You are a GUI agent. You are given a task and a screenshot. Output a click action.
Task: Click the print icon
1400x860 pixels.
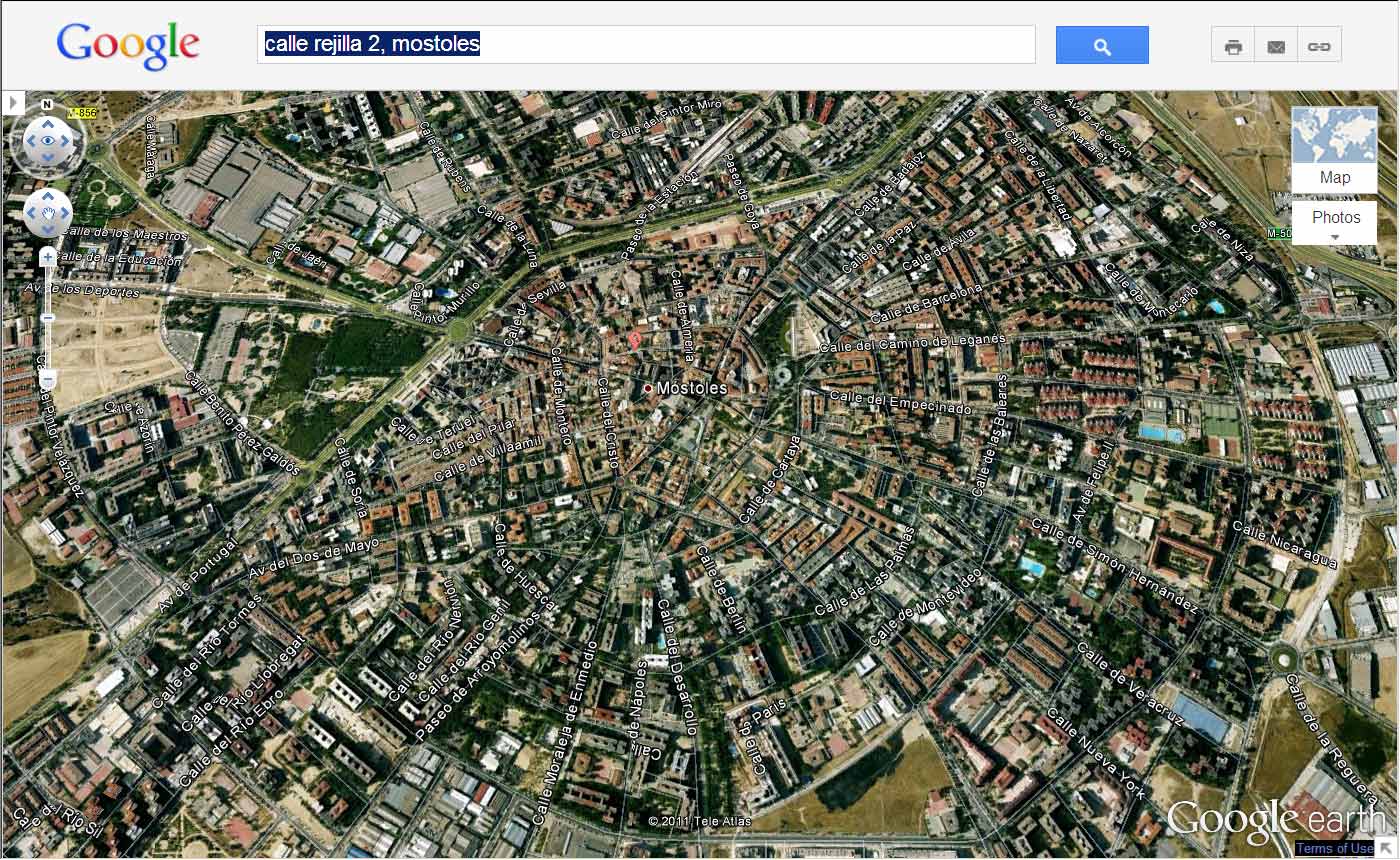pyautogui.click(x=1233, y=46)
